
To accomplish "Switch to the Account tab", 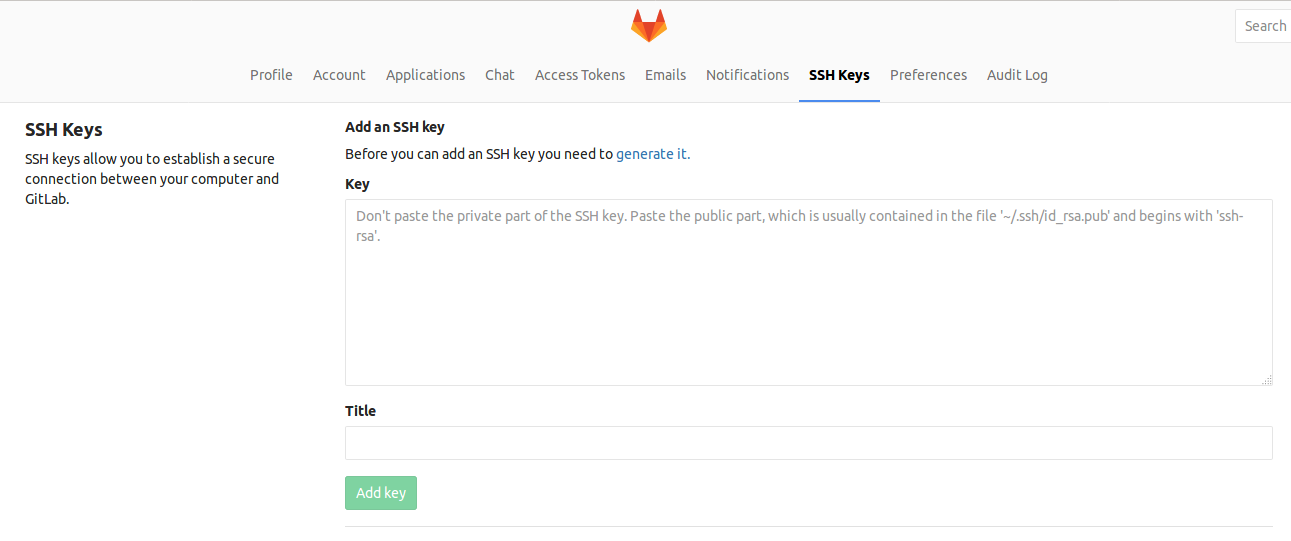I will [x=339, y=75].
